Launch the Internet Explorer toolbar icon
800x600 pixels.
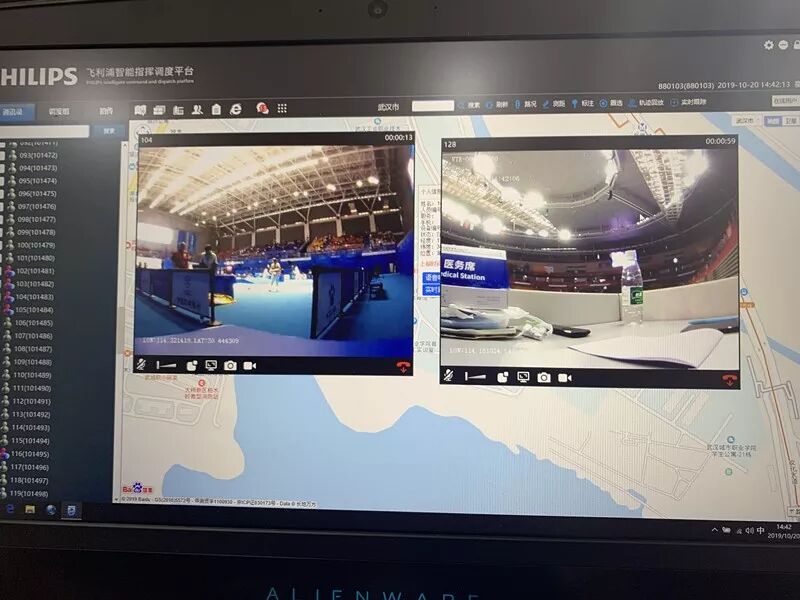[235, 109]
